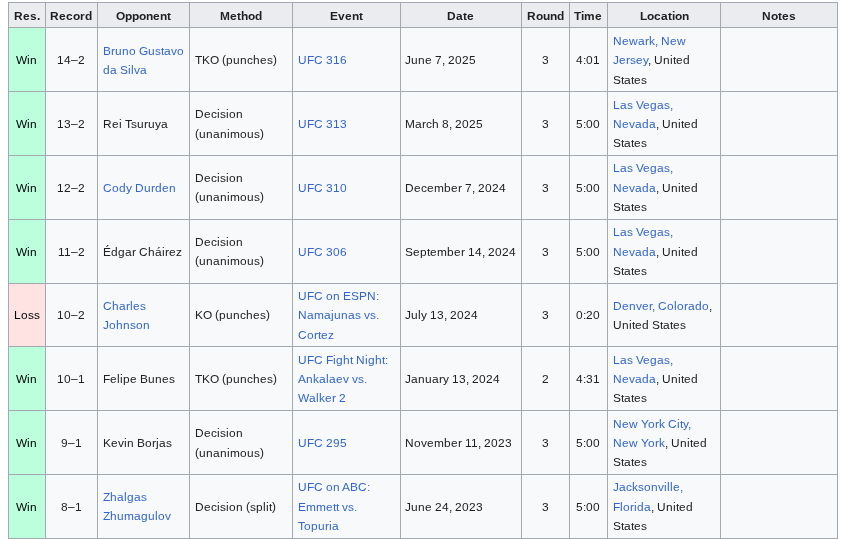
Task: Click the Date column header
Action: (x=460, y=16)
